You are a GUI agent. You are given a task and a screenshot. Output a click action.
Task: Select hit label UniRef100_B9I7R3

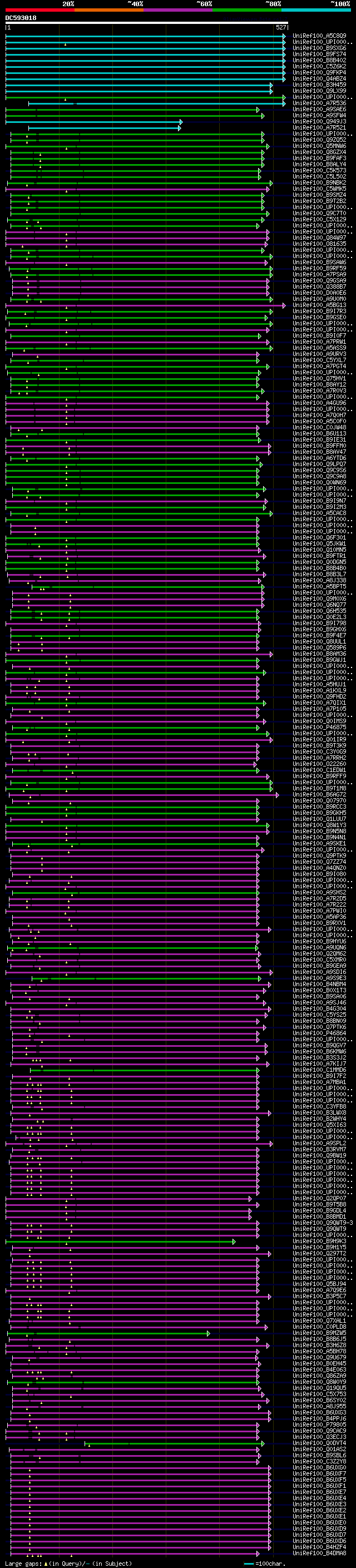319,311
